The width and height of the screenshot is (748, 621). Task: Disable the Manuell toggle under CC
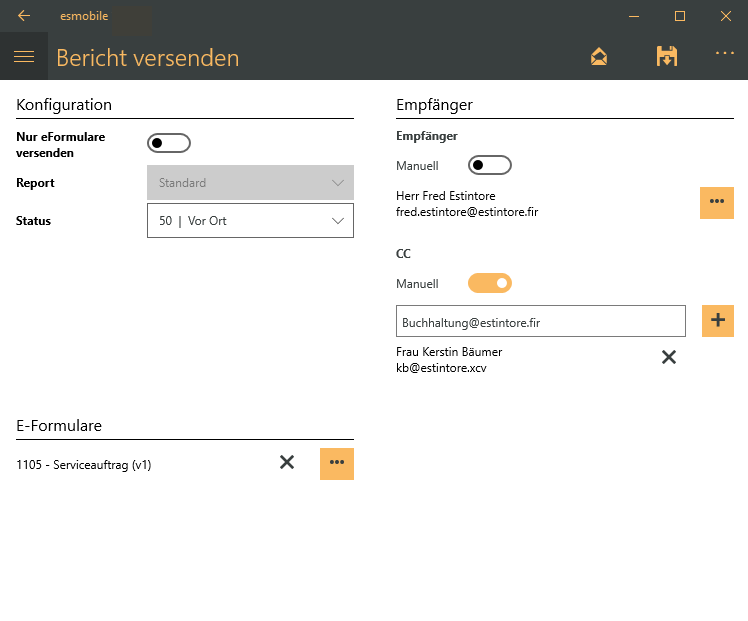[x=490, y=283]
